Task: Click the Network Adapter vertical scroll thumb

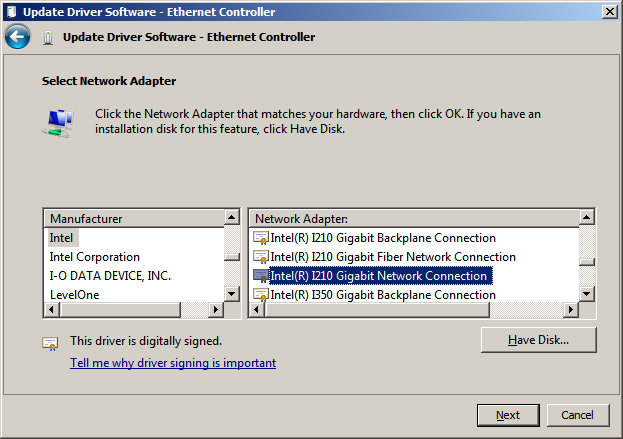Action: 586,262
